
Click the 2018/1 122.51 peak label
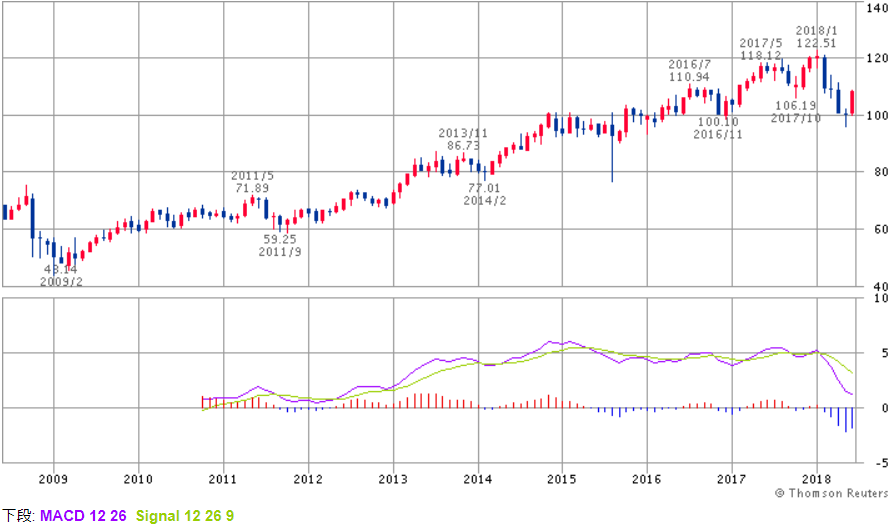(817, 37)
